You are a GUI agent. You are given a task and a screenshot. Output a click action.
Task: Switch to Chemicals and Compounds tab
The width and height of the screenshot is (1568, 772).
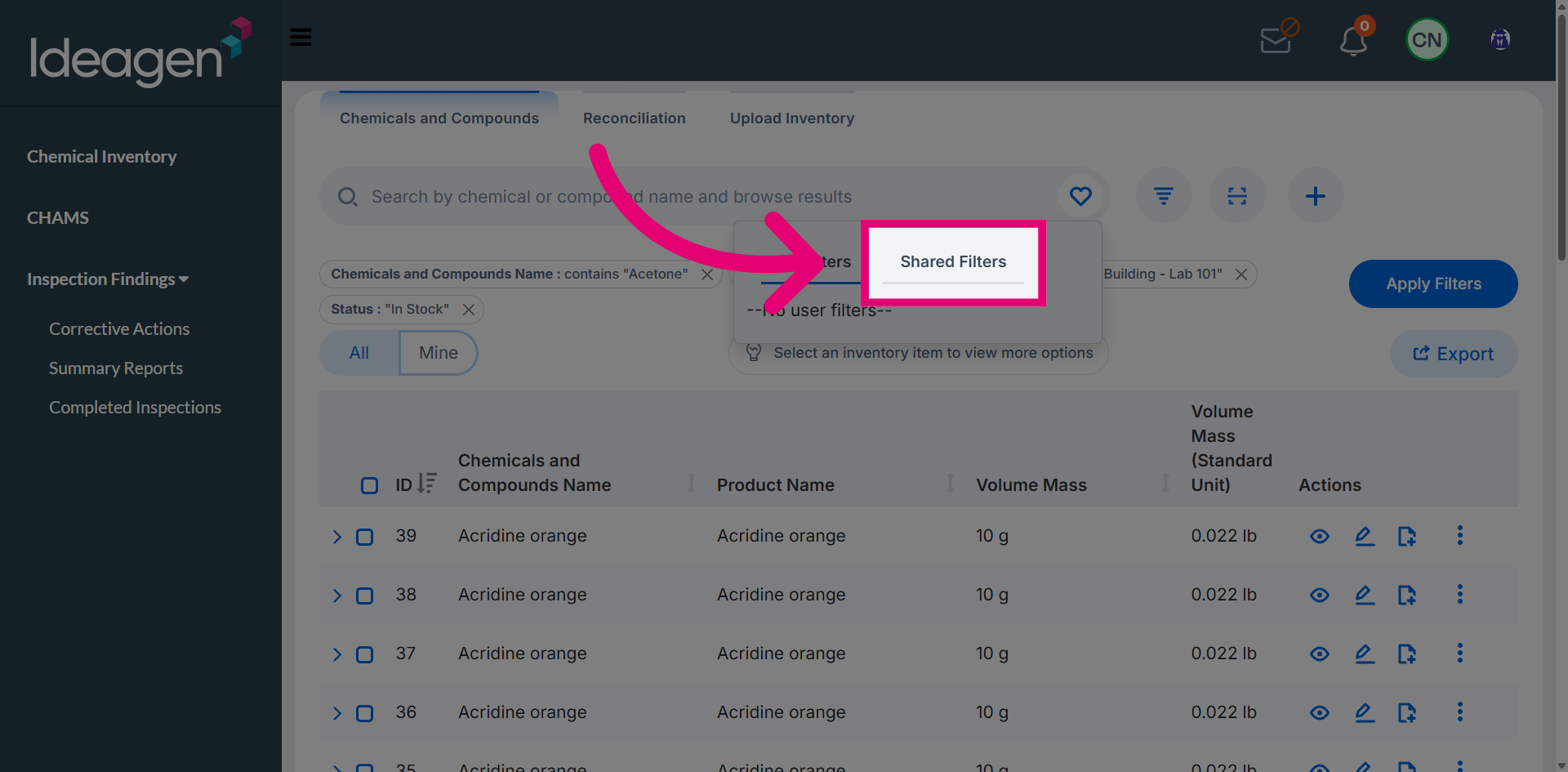pos(439,118)
